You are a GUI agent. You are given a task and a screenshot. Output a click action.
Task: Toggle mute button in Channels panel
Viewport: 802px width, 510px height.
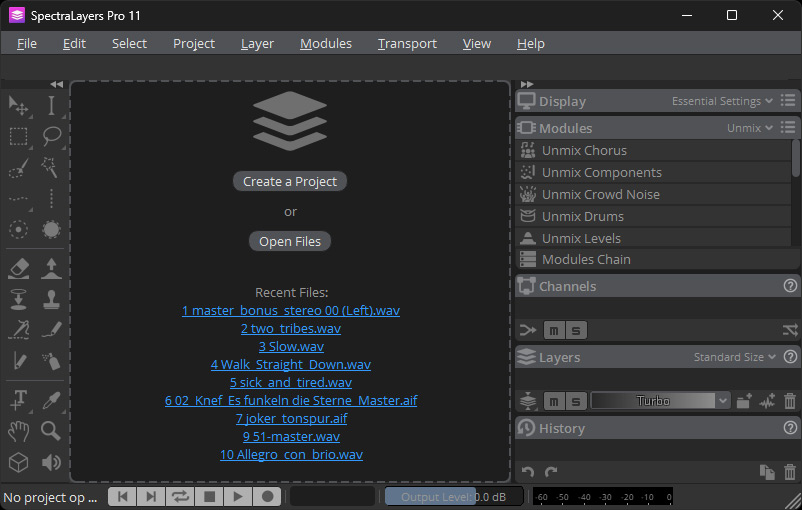[554, 330]
